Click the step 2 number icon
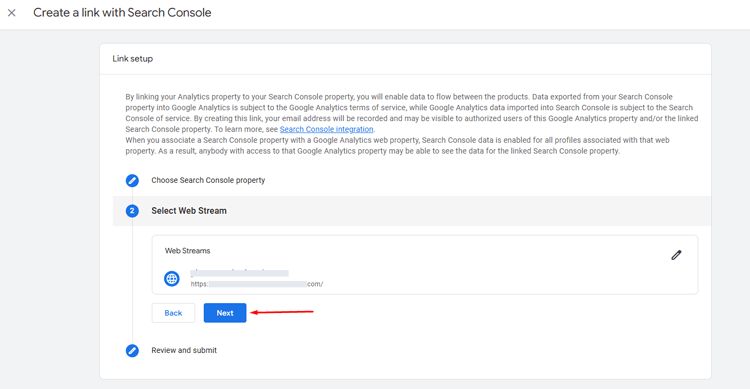750x389 pixels. click(132, 211)
